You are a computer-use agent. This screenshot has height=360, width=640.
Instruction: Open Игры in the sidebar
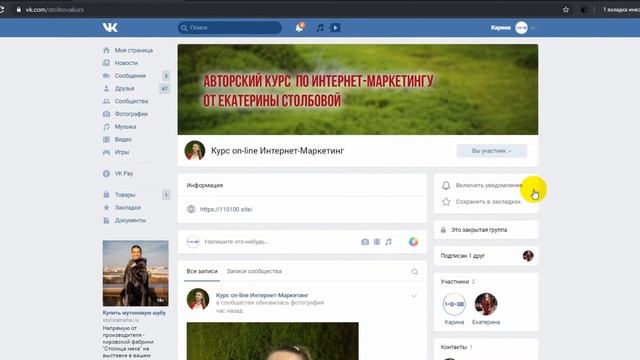coord(122,152)
